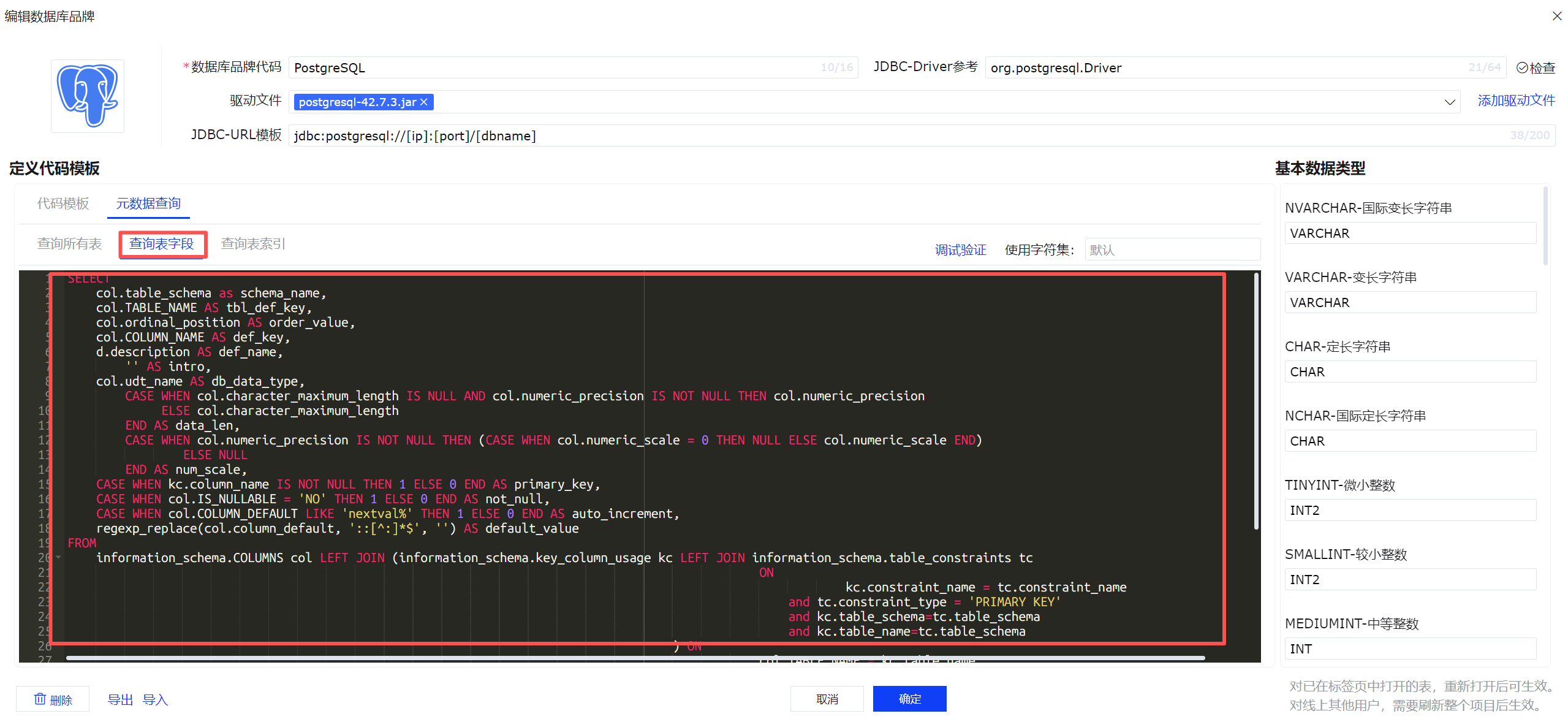1568x719 pixels.
Task: Click the PostgreSQL elephant logo image
Action: coord(88,96)
